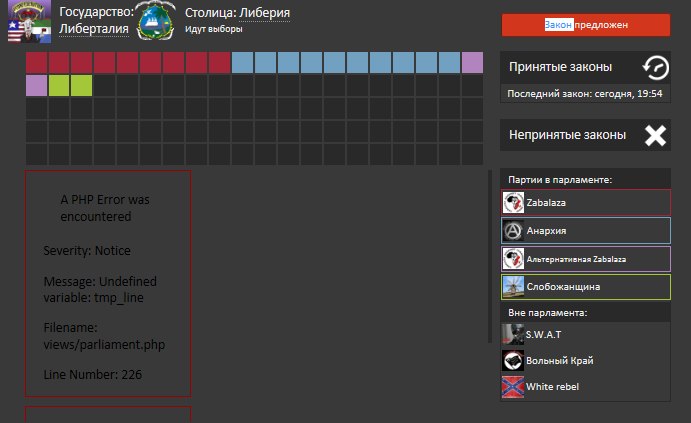Click the Вольный Край flag icon
691x423 pixels.
click(x=513, y=360)
